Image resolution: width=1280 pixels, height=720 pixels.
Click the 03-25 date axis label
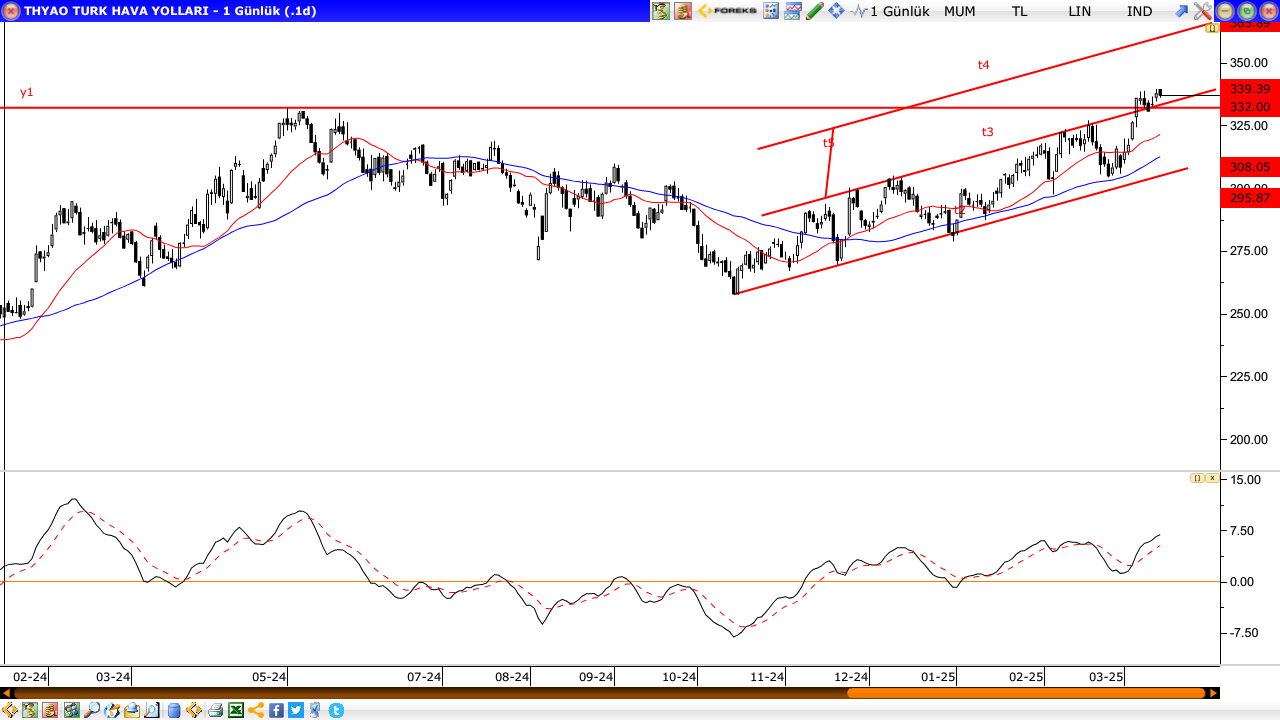pyautogui.click(x=1106, y=677)
